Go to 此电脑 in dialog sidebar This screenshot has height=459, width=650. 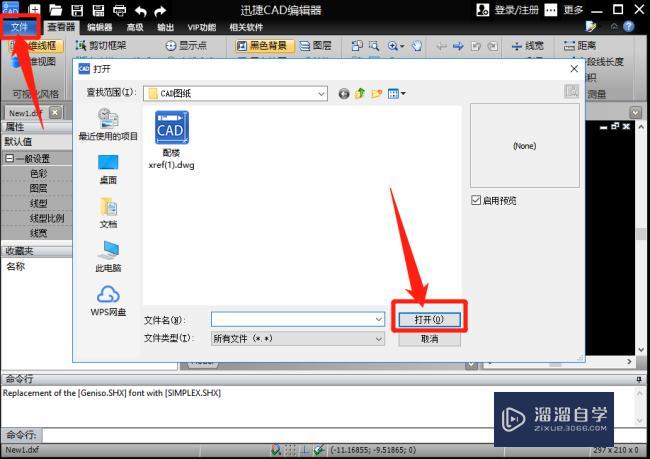pos(108,256)
